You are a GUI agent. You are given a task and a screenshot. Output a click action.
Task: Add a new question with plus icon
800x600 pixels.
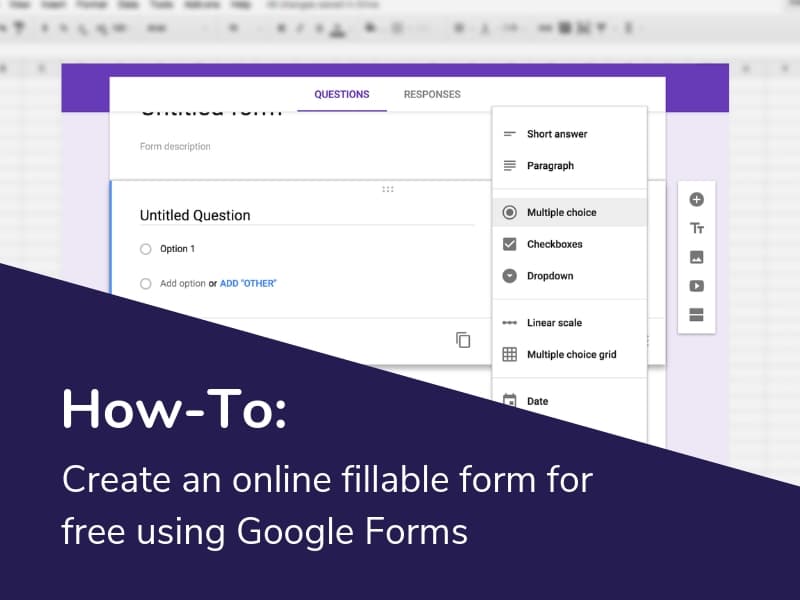pyautogui.click(x=696, y=199)
